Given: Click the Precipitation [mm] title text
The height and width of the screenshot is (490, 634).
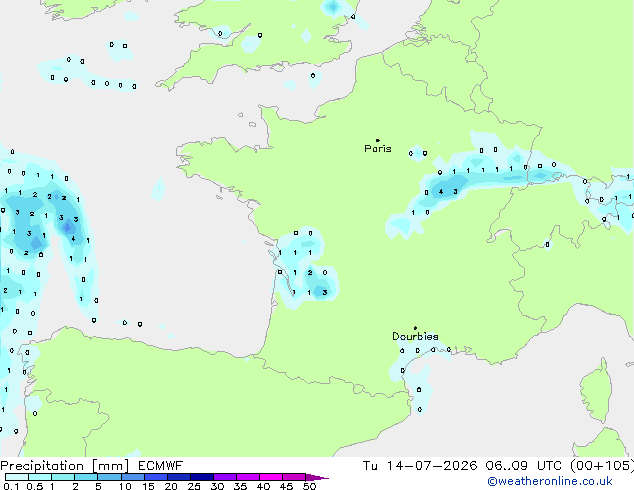Looking at the screenshot, I should pyautogui.click(x=65, y=466).
